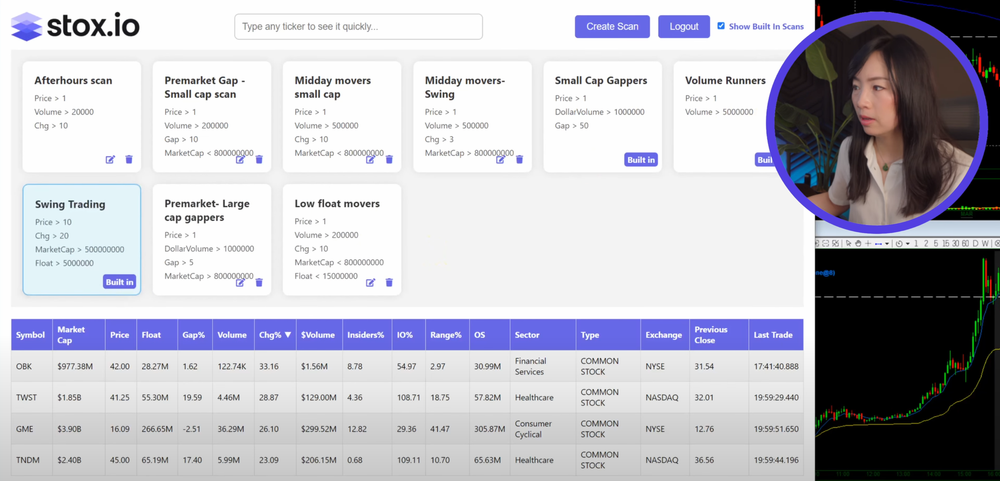Select the Small Cap Gappers scan title
Screen dimensions: 1000x481
point(601,80)
